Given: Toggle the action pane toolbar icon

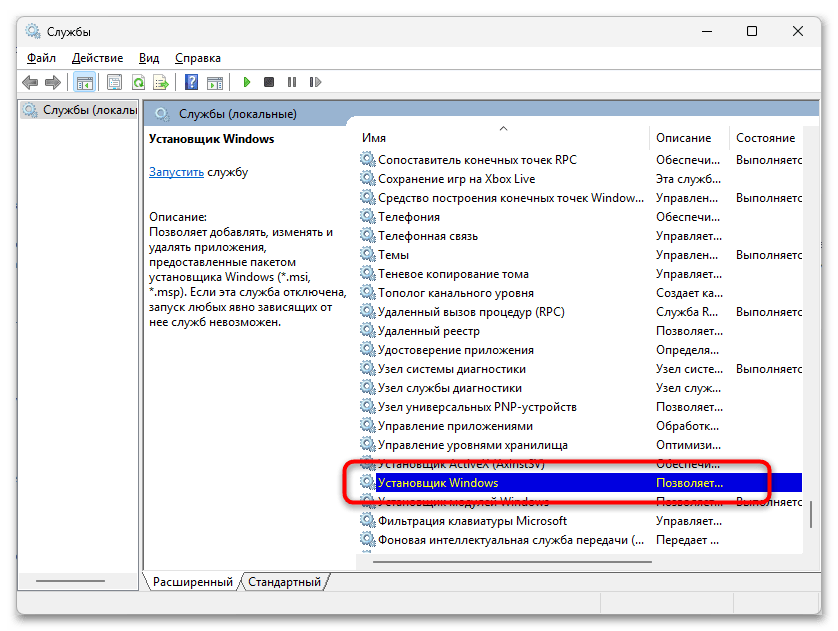Looking at the screenshot, I should pyautogui.click(x=215, y=82).
